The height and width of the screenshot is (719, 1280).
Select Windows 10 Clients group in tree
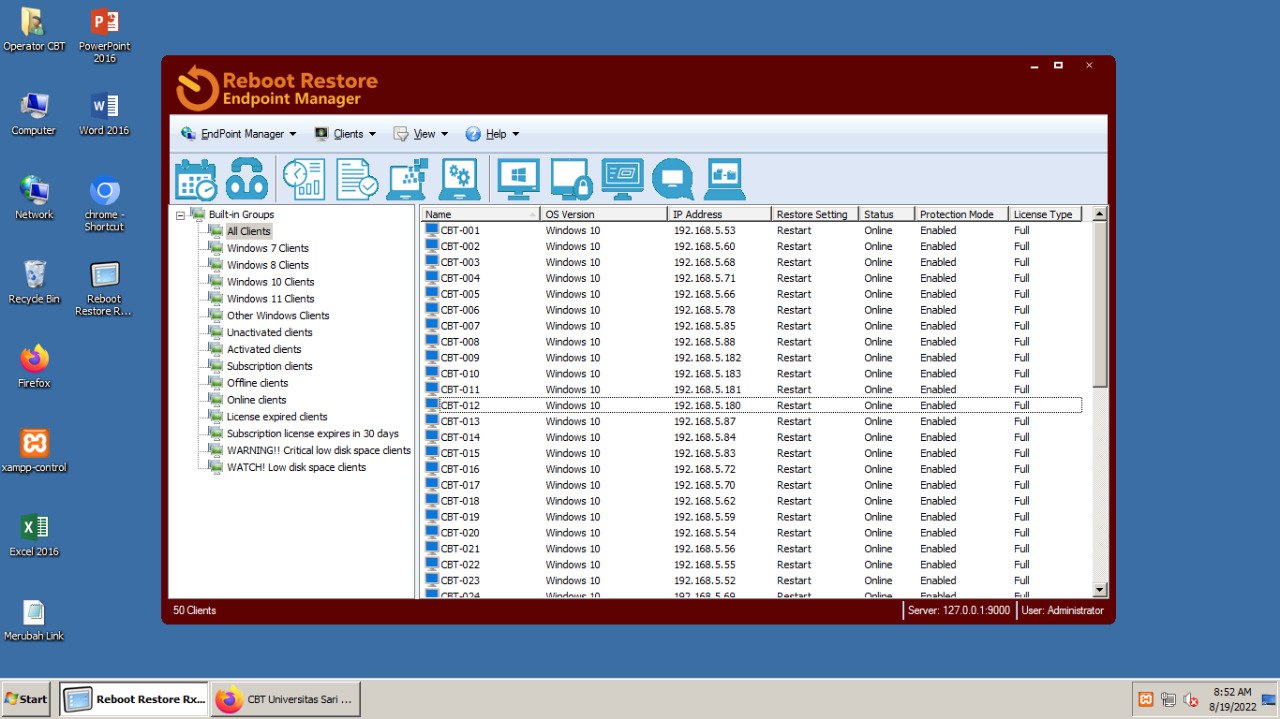pyautogui.click(x=270, y=282)
